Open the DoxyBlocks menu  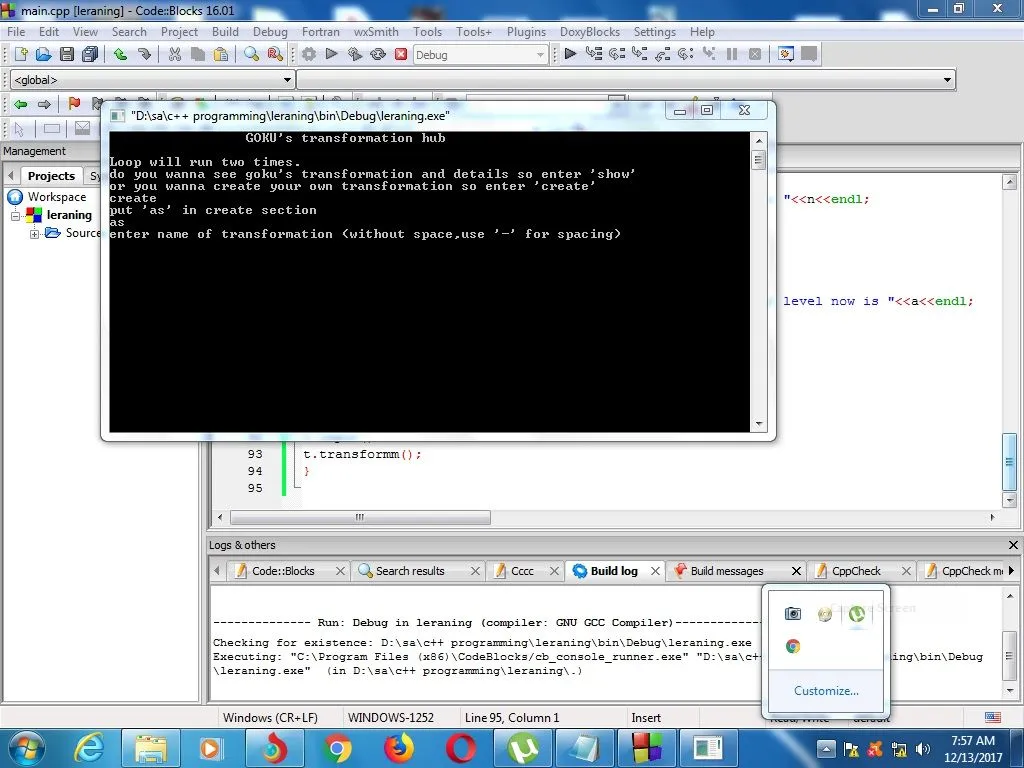point(590,31)
